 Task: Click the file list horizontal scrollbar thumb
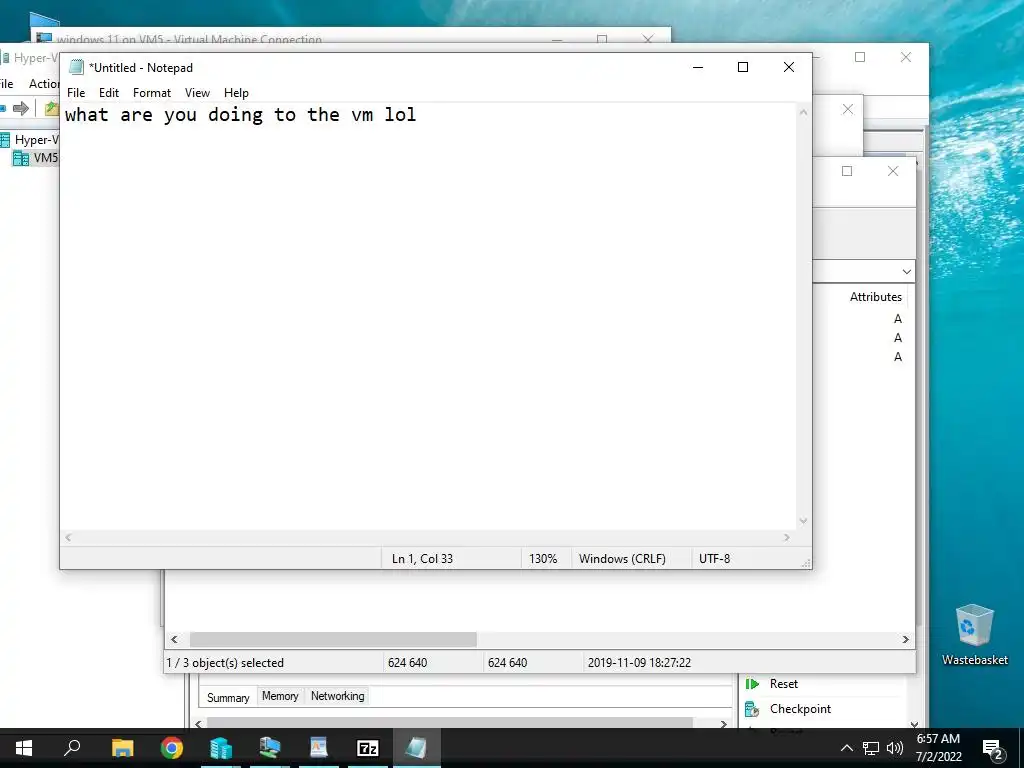click(333, 639)
